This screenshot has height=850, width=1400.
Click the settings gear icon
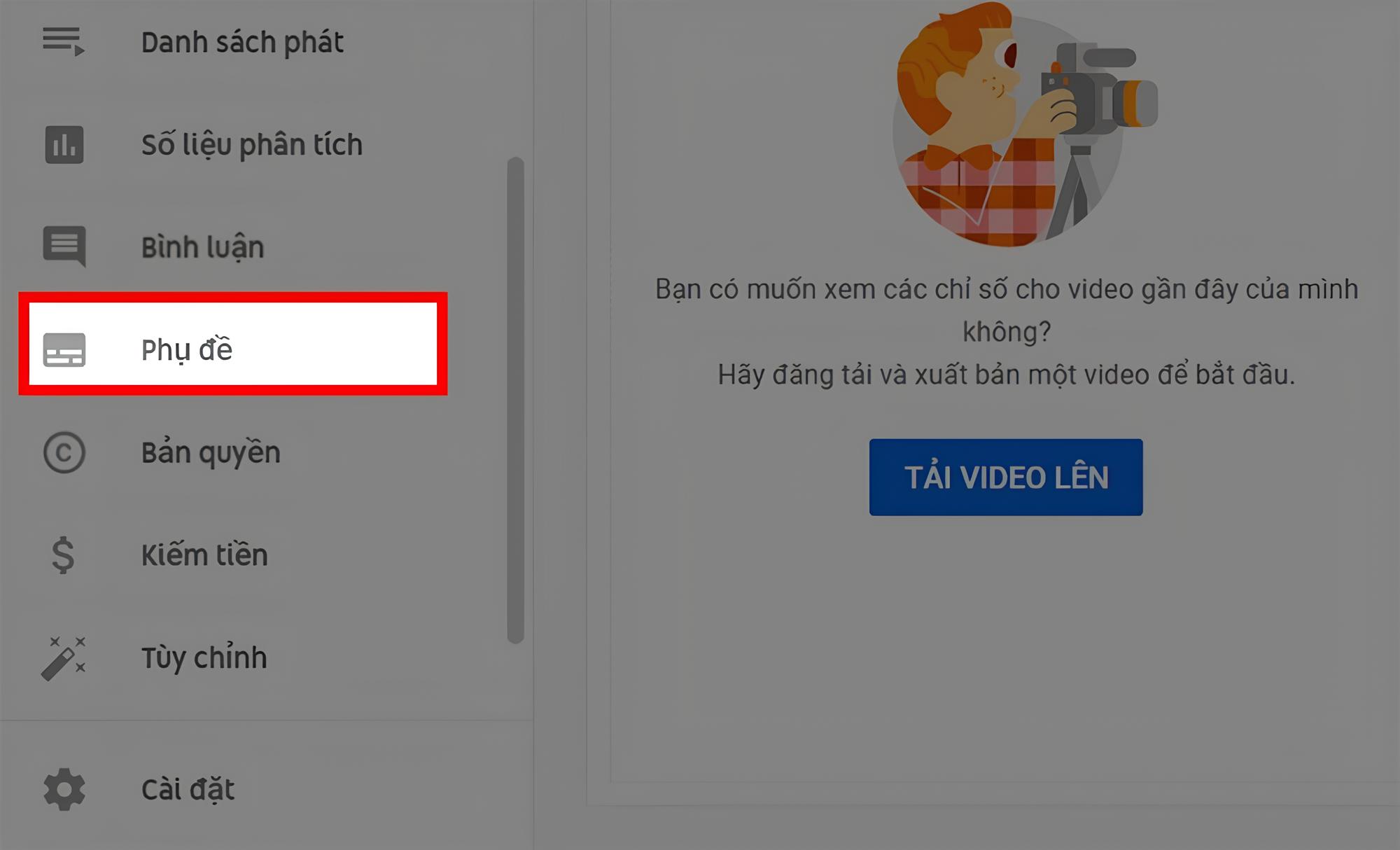coord(64,789)
